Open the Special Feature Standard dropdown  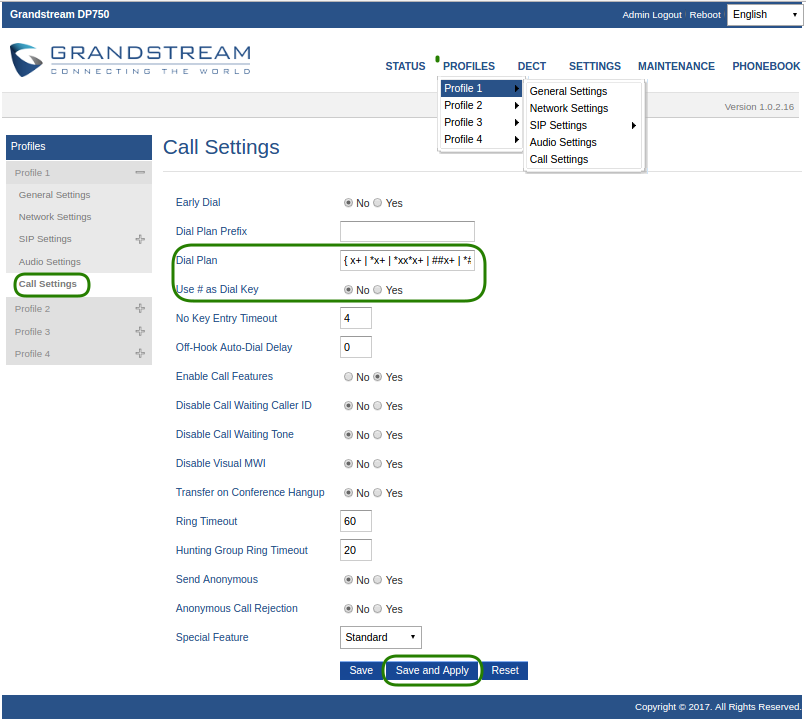point(380,637)
